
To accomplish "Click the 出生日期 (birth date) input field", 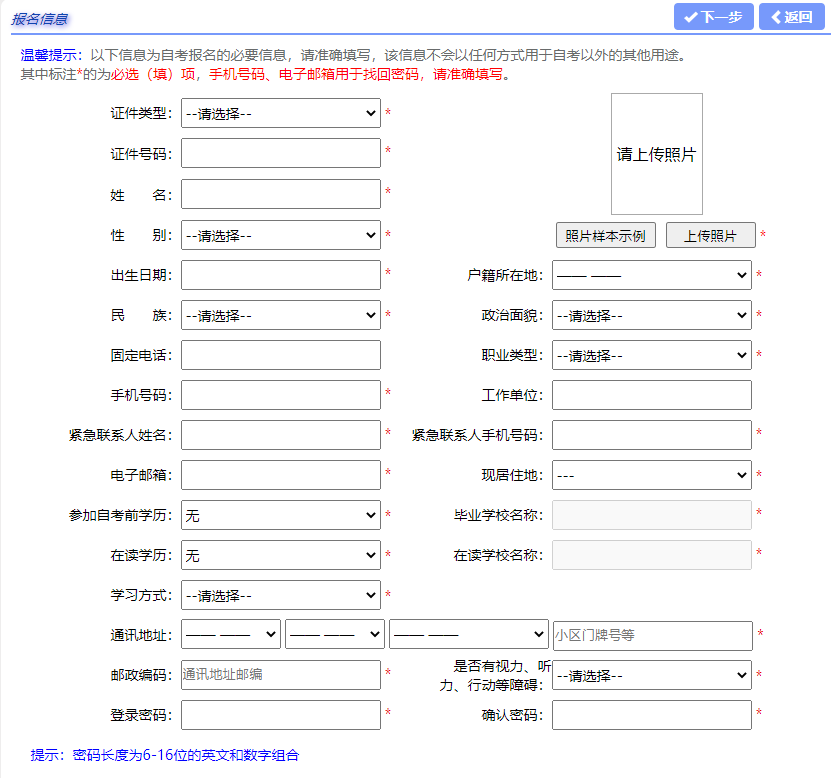I will tap(280, 275).
